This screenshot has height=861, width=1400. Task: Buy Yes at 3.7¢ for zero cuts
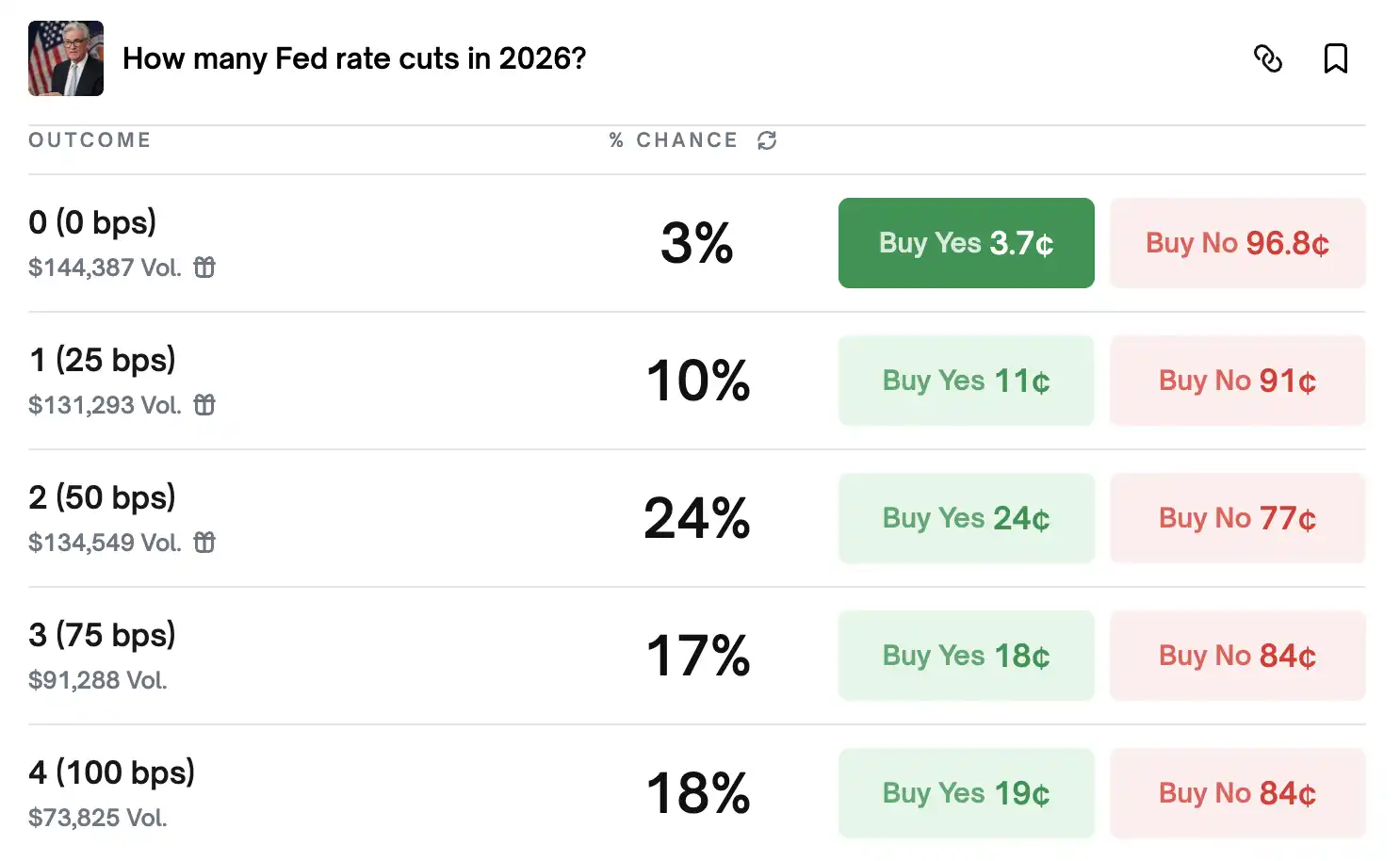966,243
